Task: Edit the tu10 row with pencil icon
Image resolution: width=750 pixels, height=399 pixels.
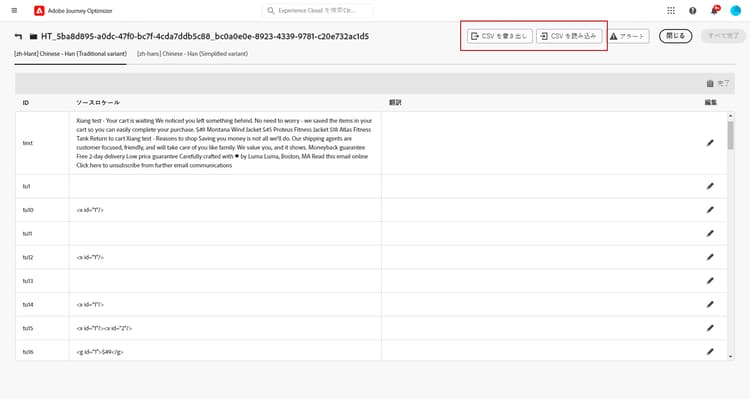Action: [710, 210]
